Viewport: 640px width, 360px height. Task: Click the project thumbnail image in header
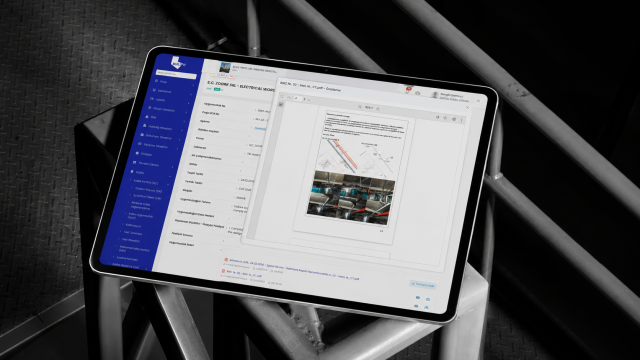[224, 67]
